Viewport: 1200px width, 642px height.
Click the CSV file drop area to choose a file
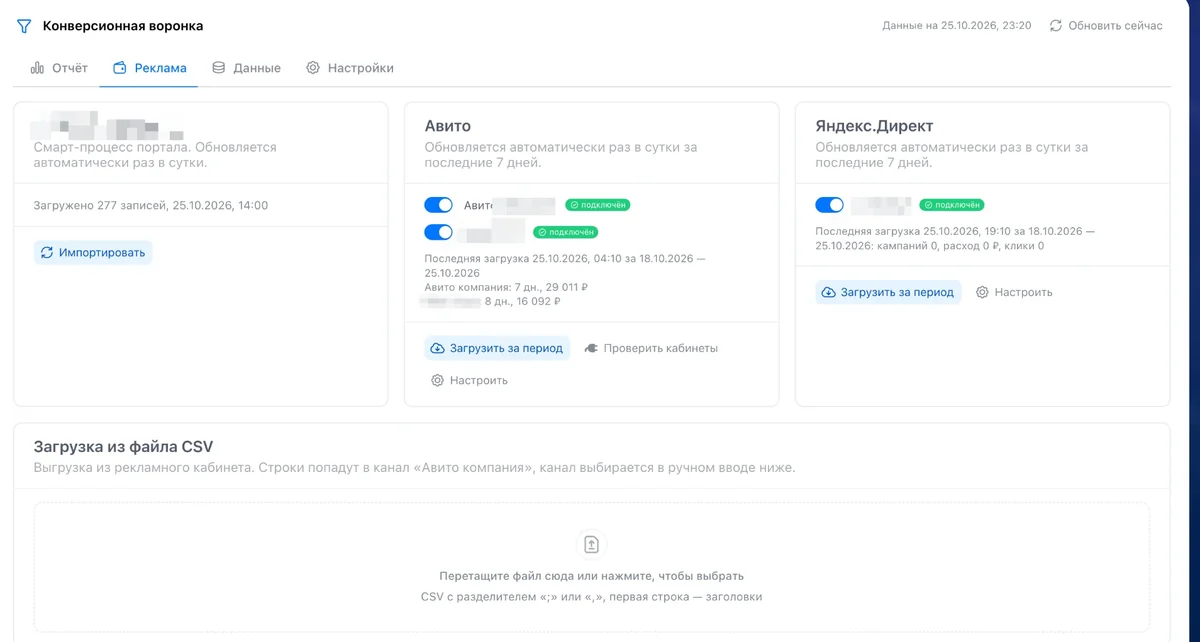click(x=591, y=566)
